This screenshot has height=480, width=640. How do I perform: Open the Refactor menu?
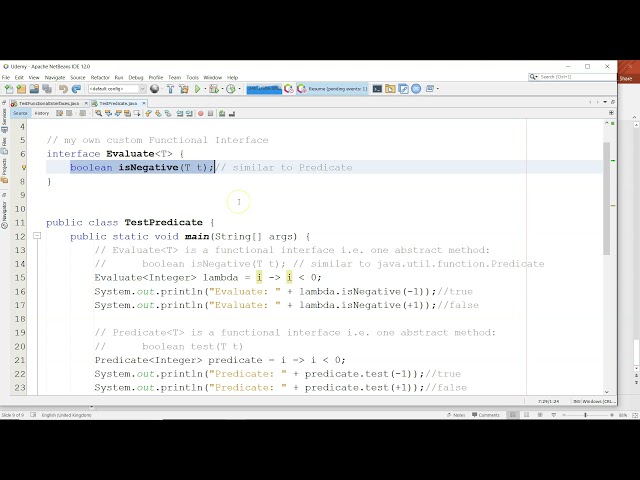pyautogui.click(x=100, y=78)
